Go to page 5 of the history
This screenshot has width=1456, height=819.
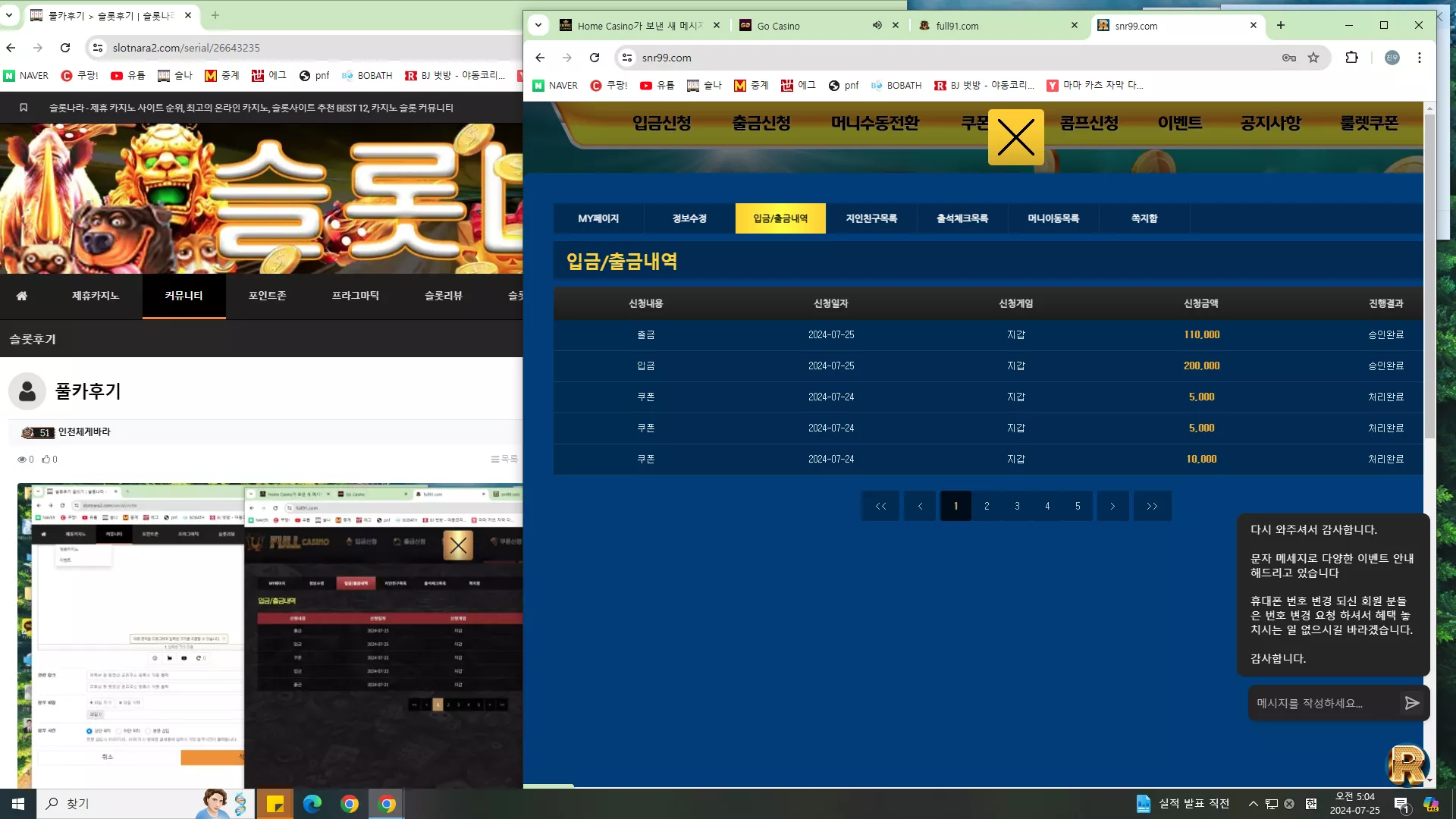click(x=1078, y=506)
